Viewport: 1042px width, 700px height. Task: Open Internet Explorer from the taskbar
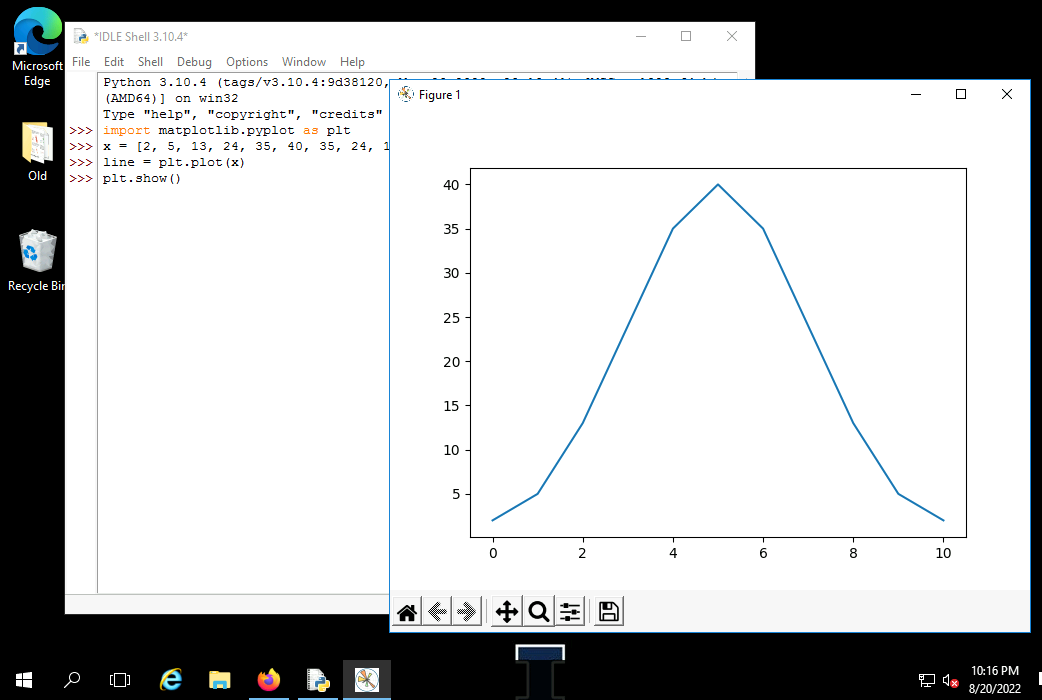click(x=171, y=680)
